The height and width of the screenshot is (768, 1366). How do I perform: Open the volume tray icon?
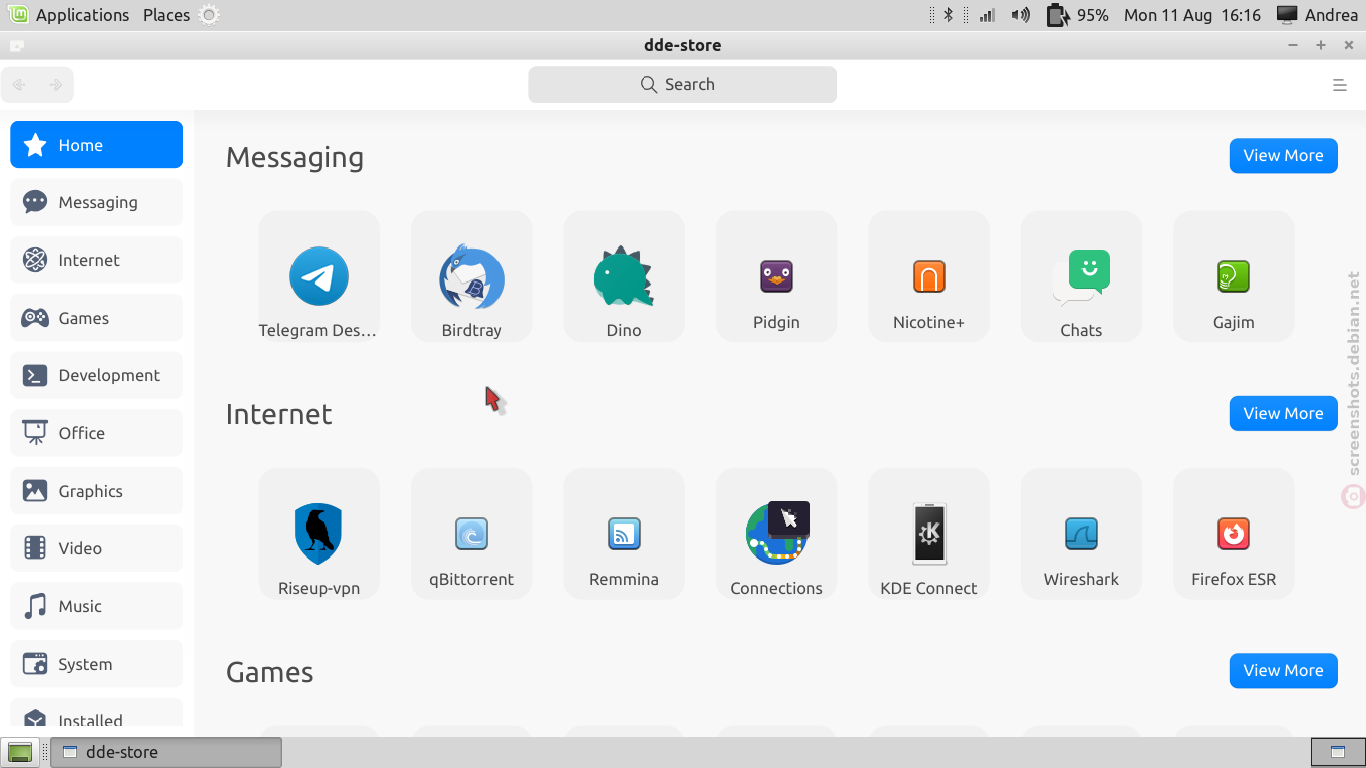[1020, 15]
